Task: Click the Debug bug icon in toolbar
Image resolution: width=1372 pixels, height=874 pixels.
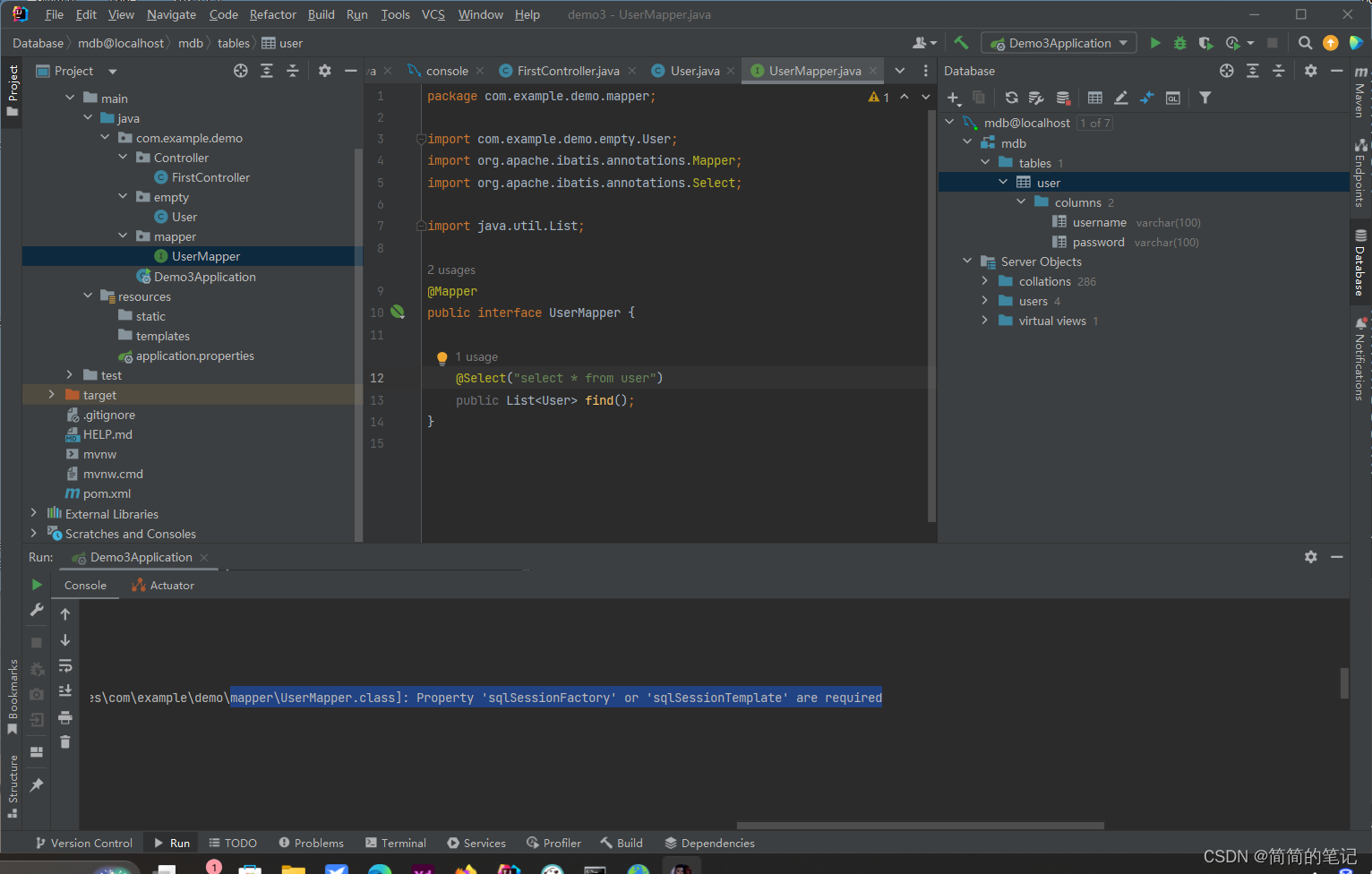Action: coord(1180,43)
